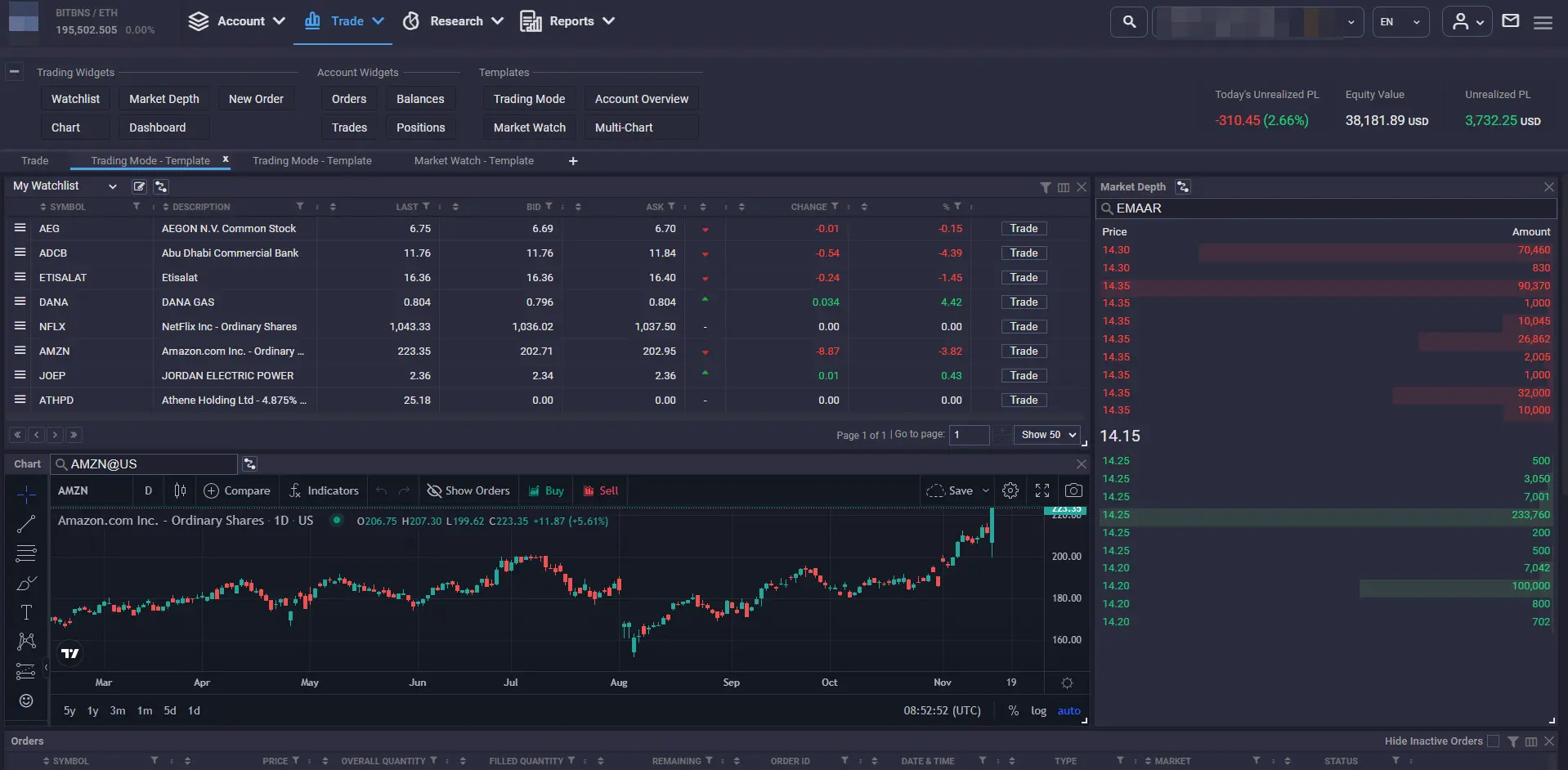The height and width of the screenshot is (770, 1568).
Task: Click the Balances widget button
Action: (420, 99)
